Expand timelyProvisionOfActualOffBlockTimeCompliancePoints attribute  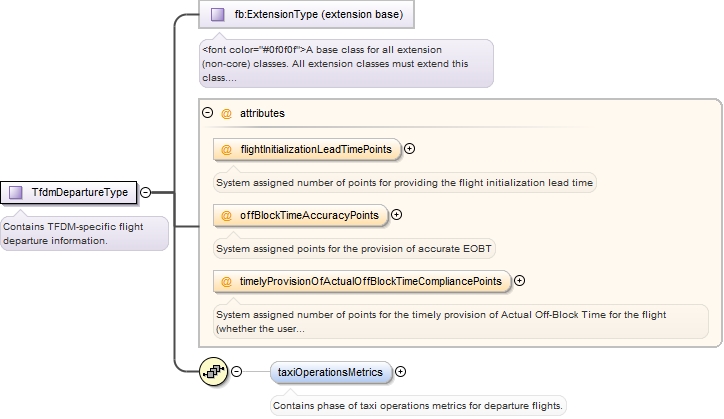[x=519, y=281]
